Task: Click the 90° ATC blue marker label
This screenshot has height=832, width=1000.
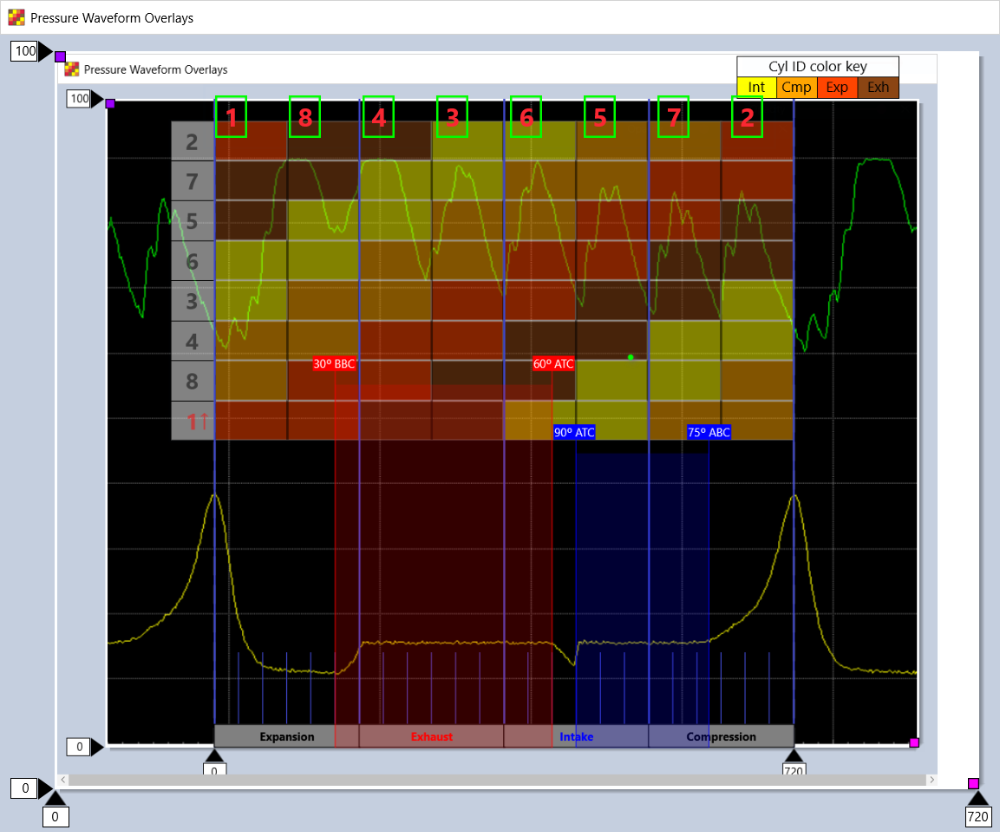Action: click(575, 432)
